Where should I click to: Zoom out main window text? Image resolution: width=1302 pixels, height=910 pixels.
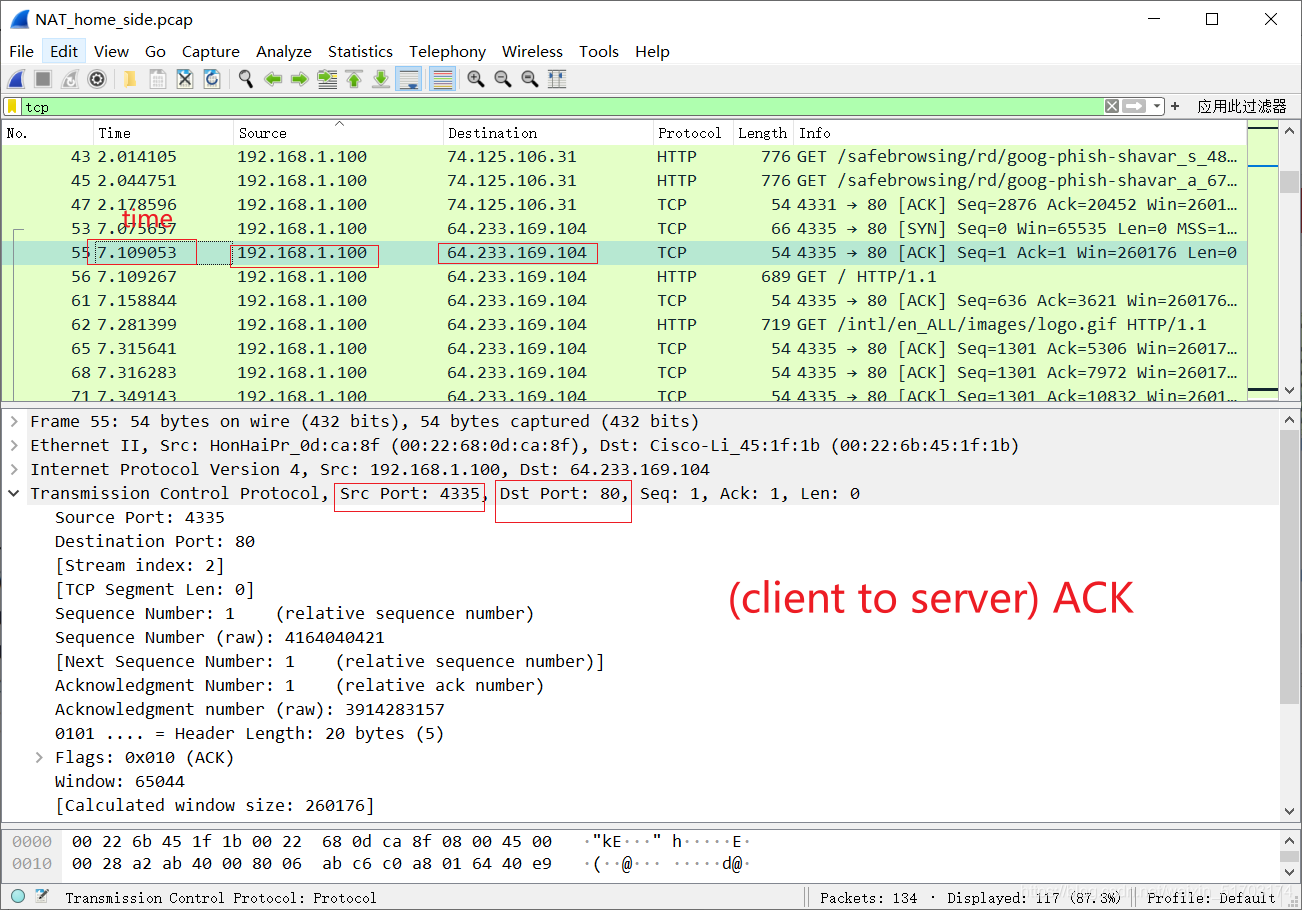[503, 79]
